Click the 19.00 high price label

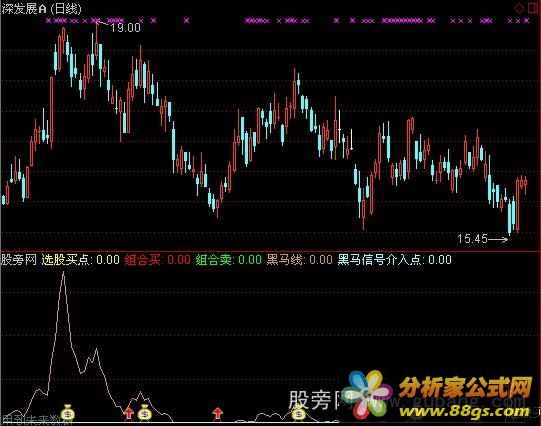tap(125, 28)
